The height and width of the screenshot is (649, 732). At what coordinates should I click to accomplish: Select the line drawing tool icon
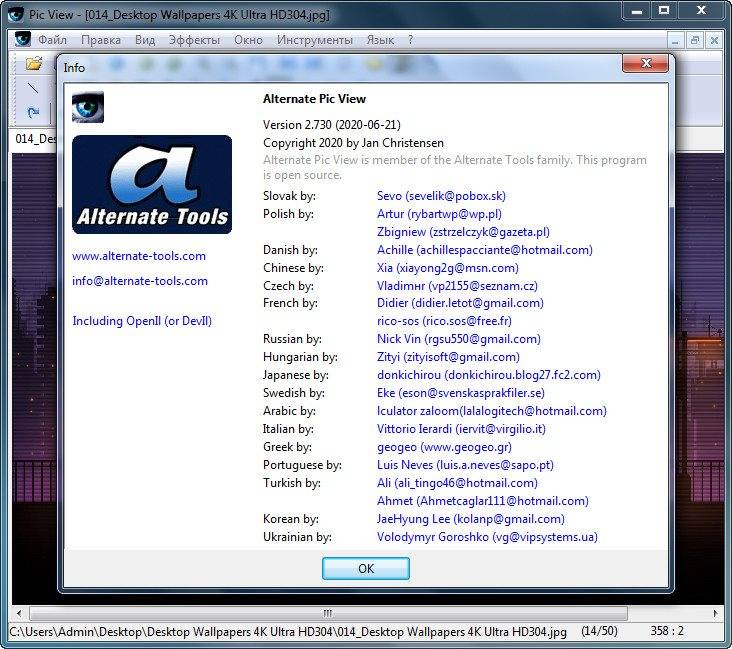coord(33,87)
